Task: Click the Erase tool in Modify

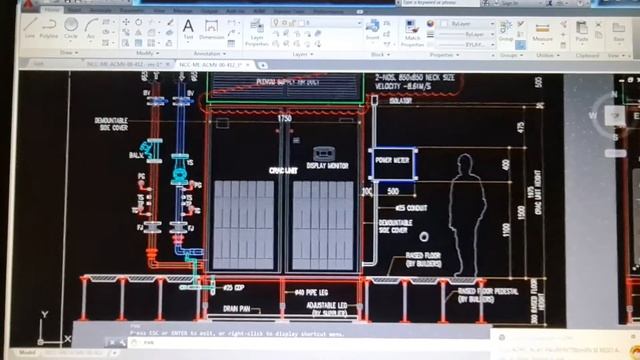Action: click(x=170, y=22)
